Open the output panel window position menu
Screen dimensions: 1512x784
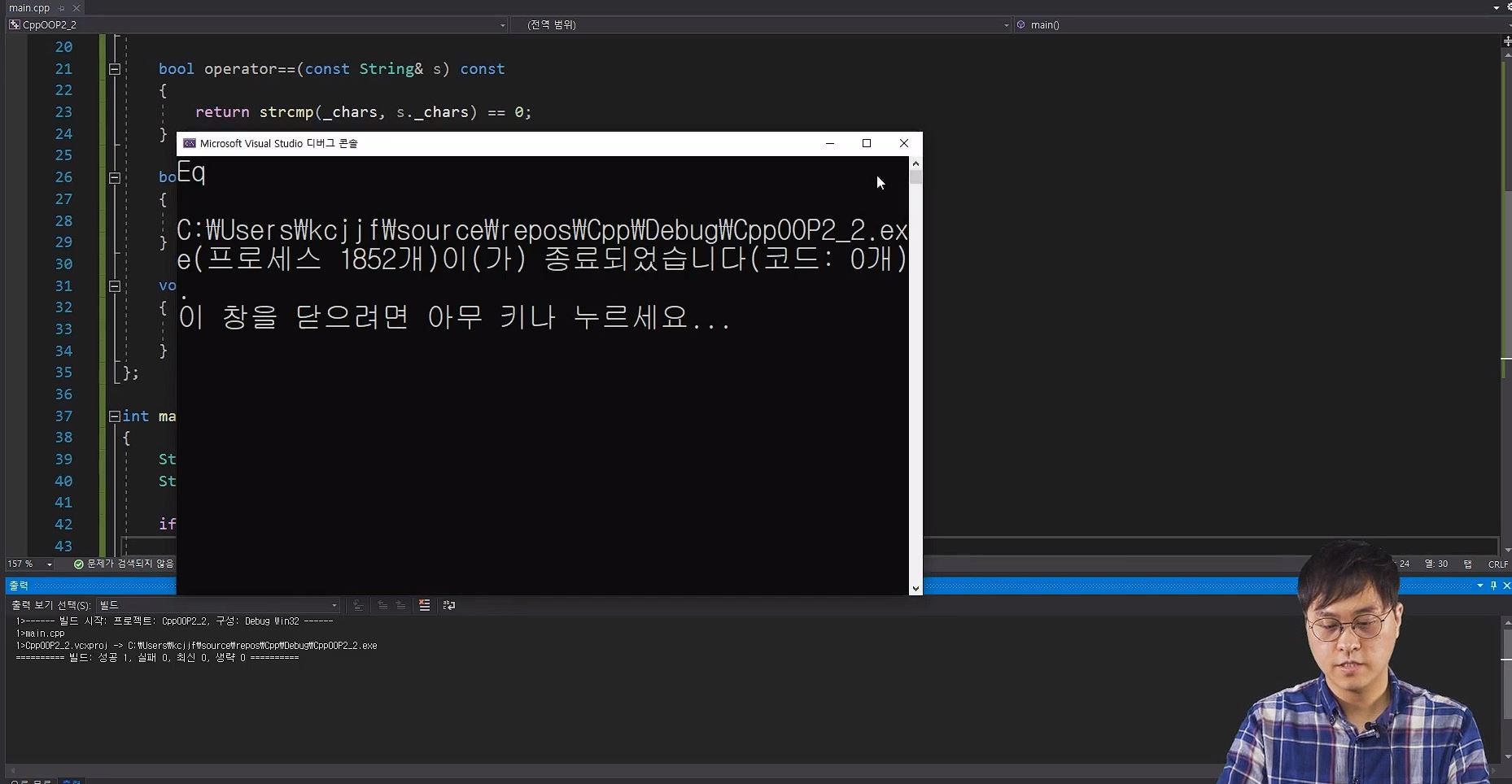point(1480,586)
